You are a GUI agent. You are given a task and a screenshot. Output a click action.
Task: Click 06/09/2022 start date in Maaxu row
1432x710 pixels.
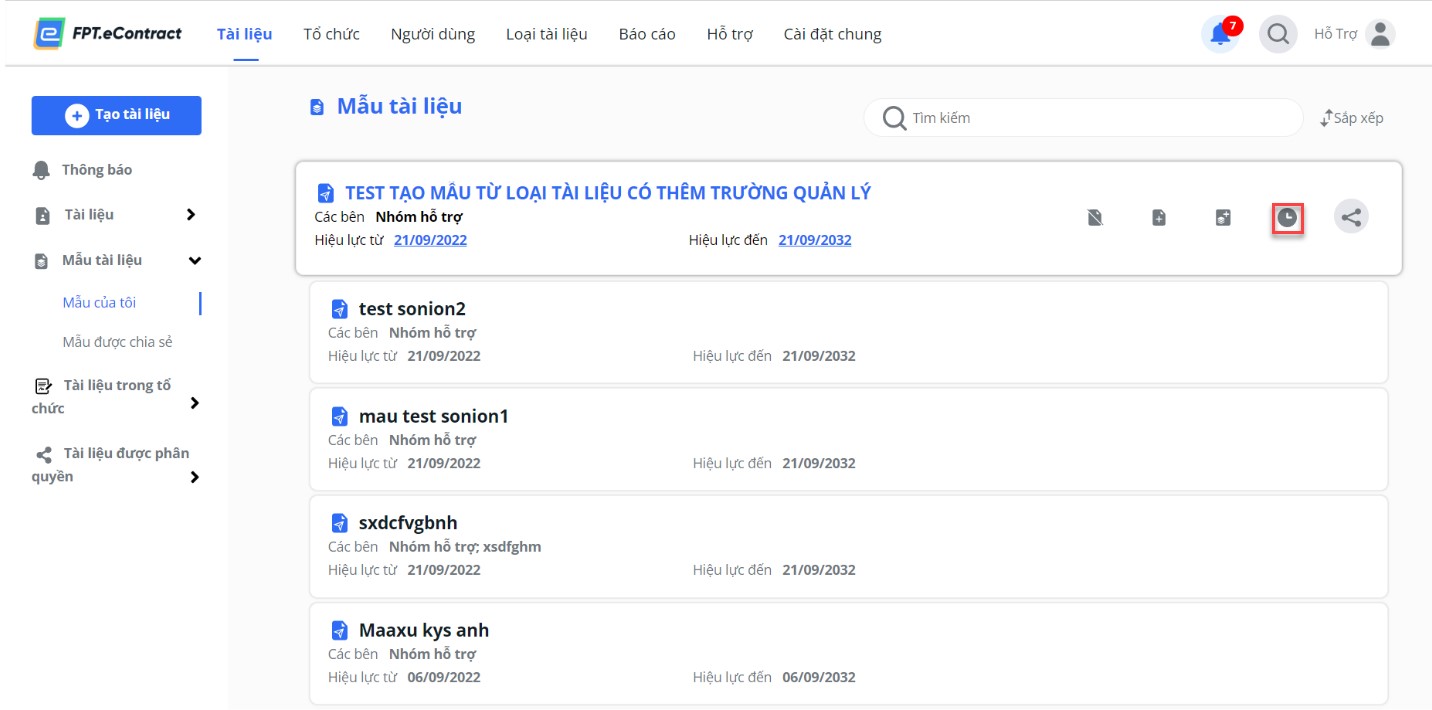(x=444, y=677)
